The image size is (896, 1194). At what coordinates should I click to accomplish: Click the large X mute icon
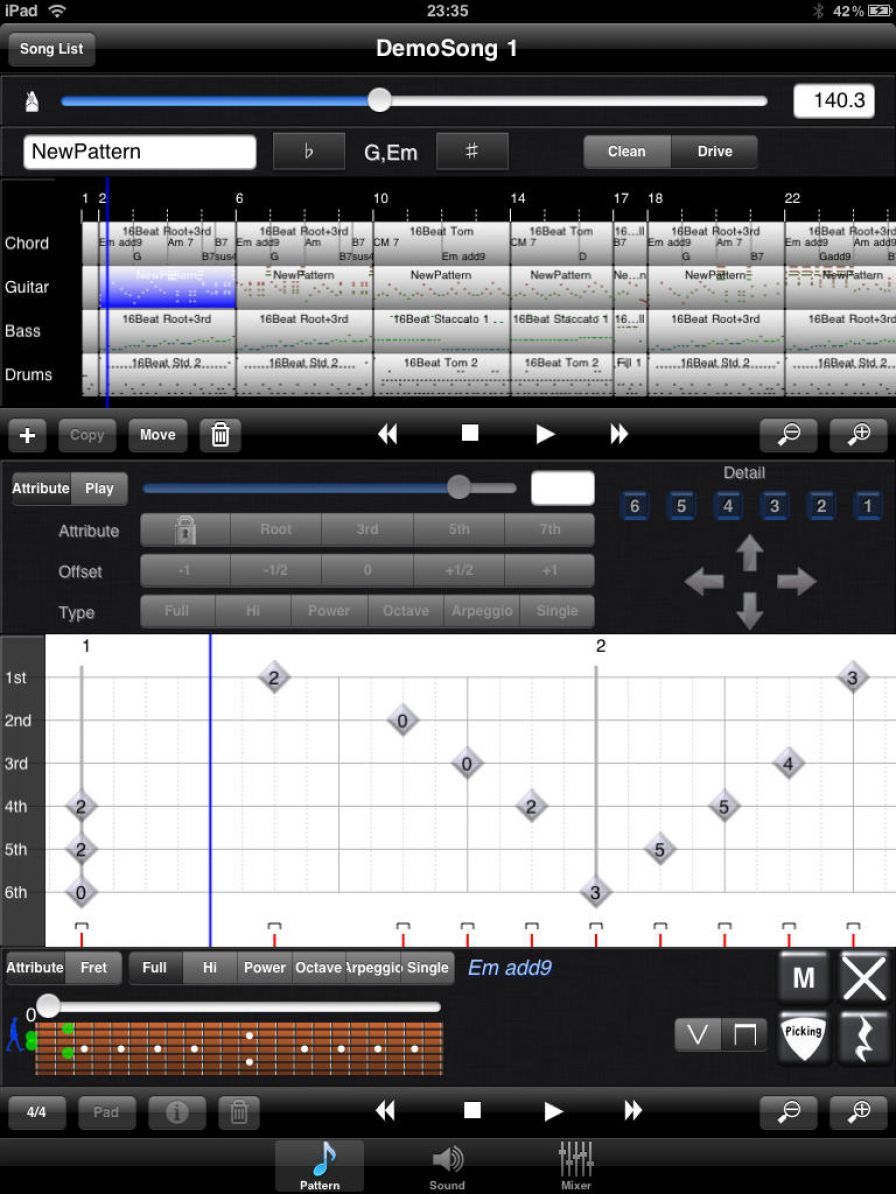864,977
